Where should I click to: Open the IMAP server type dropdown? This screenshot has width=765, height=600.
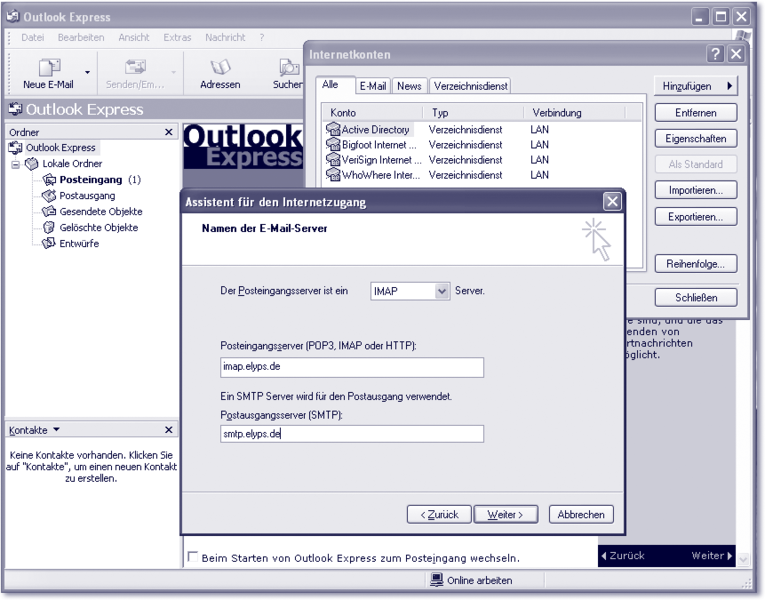click(442, 291)
